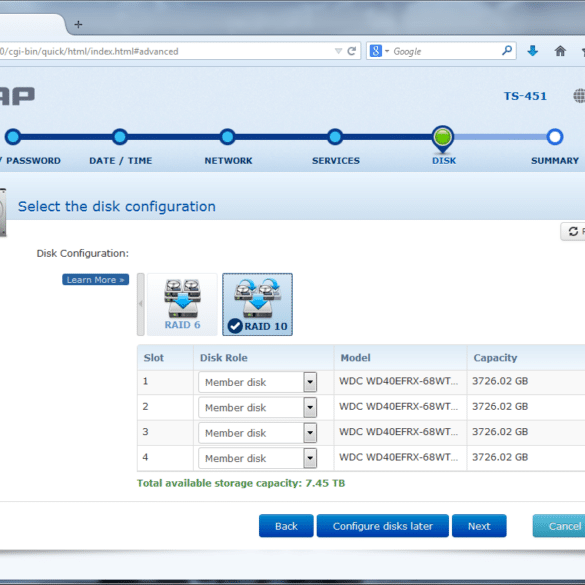Reload the page using the address bar refresh icon
This screenshot has width=585, height=585.
[351, 51]
